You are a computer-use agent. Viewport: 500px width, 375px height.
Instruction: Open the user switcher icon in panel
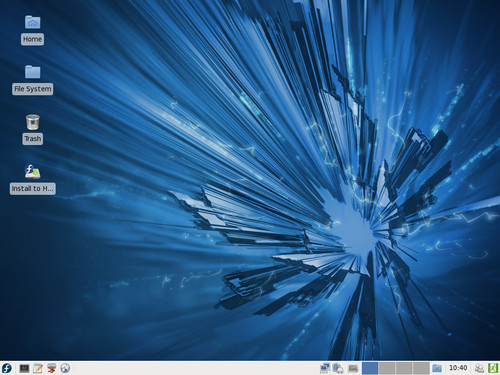[480, 368]
